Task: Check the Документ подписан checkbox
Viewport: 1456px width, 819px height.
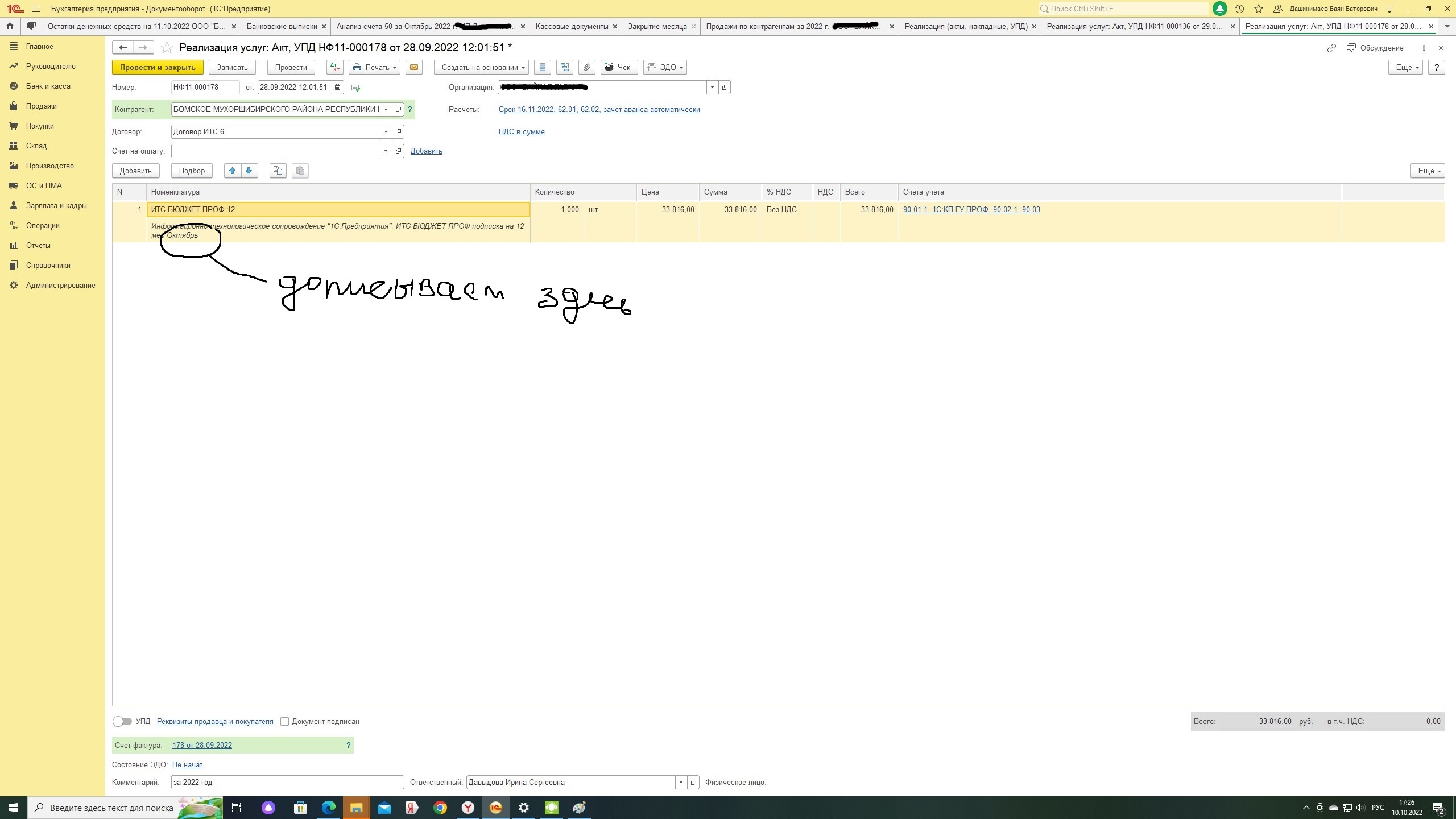Action: click(x=285, y=721)
